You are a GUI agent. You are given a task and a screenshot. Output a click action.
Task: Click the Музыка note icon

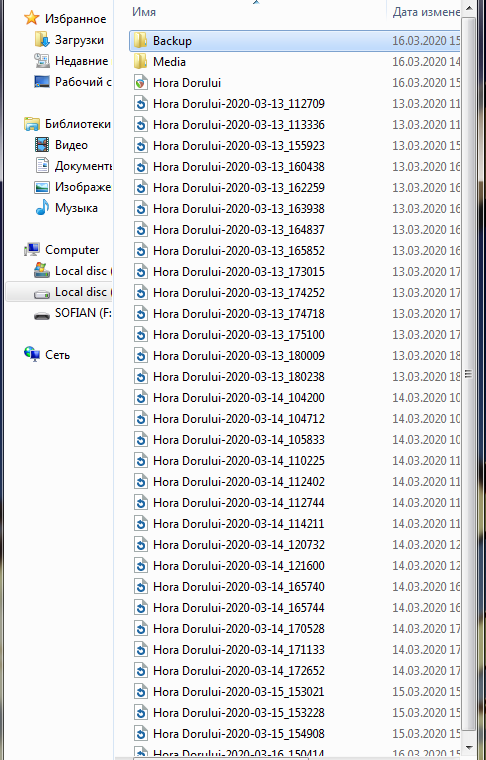pyautogui.click(x=42, y=207)
